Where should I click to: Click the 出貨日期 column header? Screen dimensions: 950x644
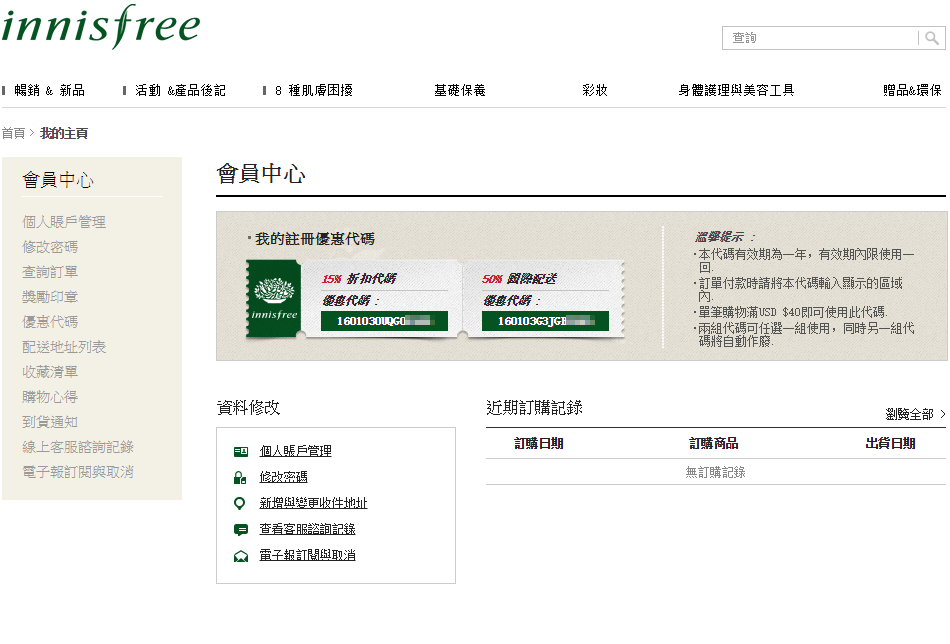(x=890, y=443)
